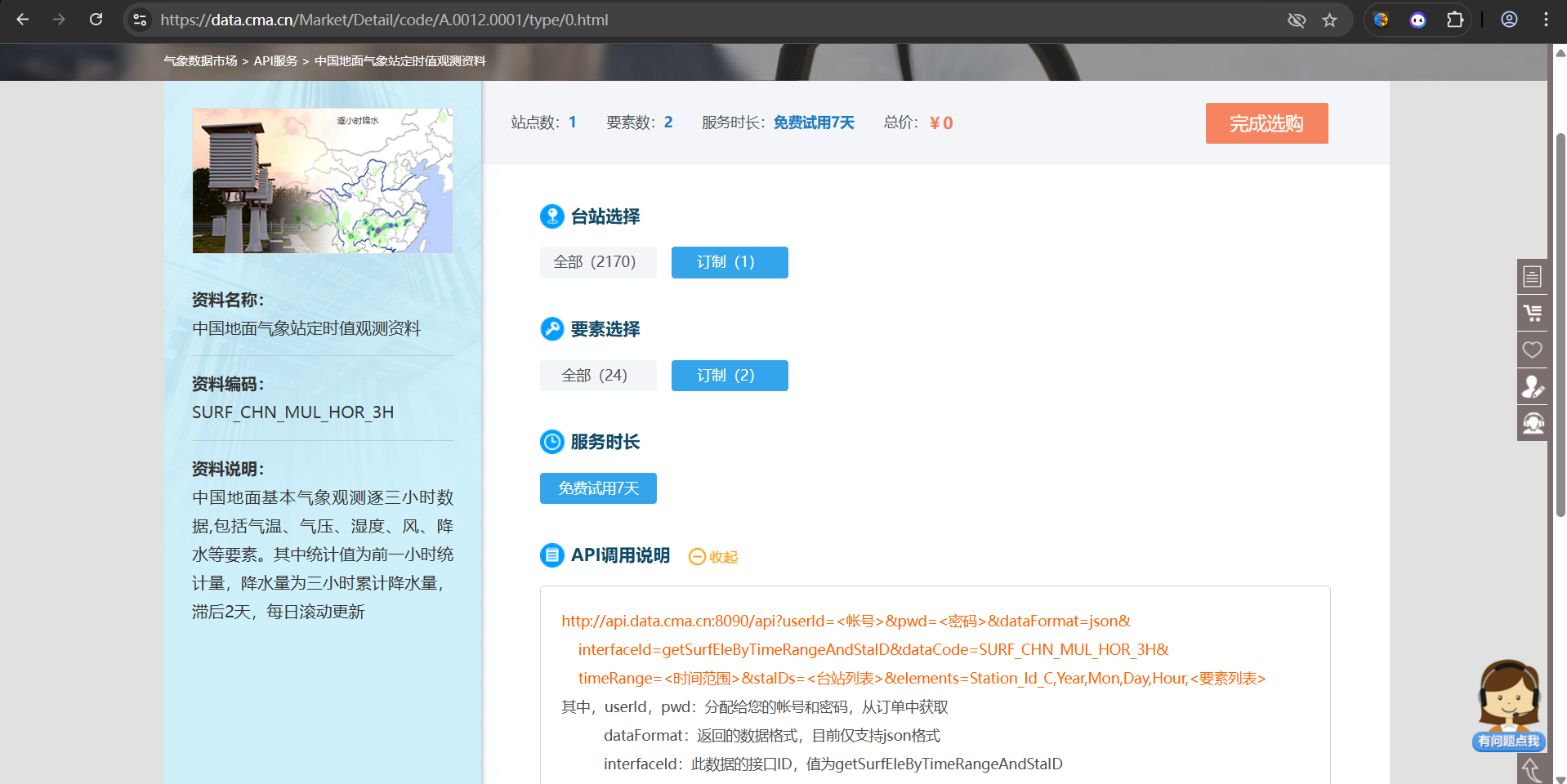Click the API URL example text
Viewport: 1567px width, 784px height.
click(x=913, y=650)
